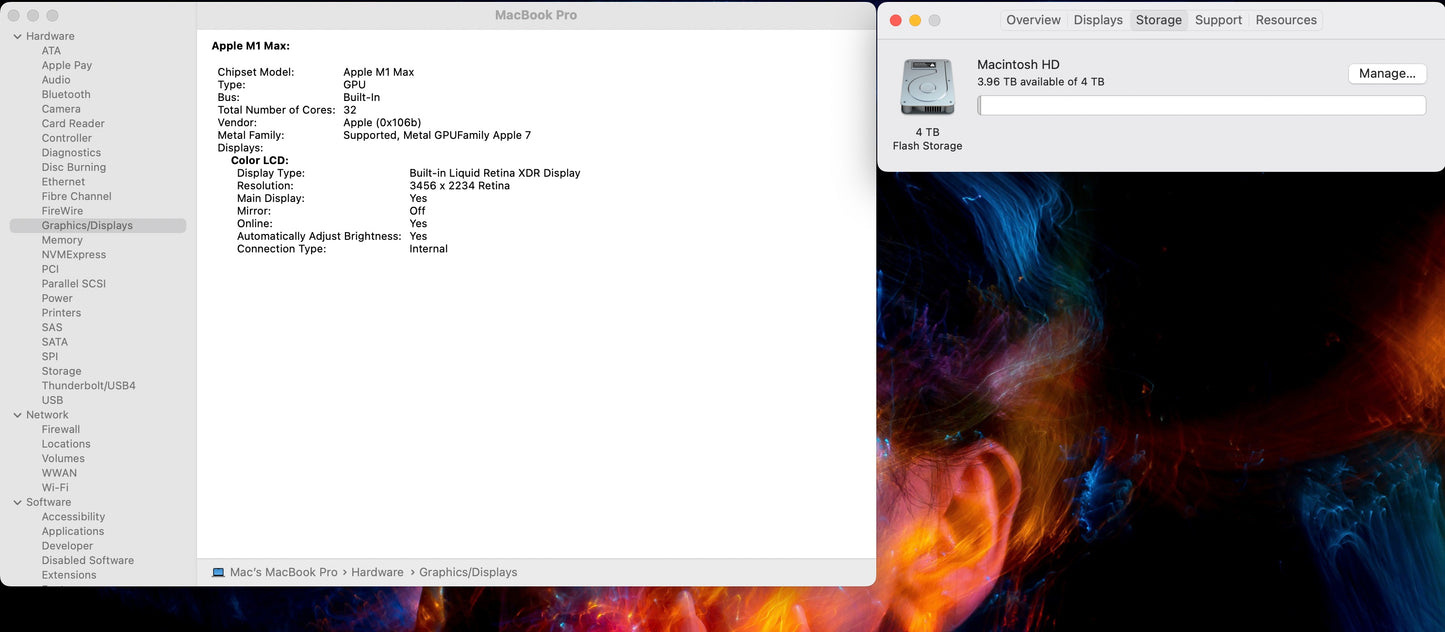Click Mac's MacBook Pro in path bar
The image size is (1445, 632).
[284, 572]
